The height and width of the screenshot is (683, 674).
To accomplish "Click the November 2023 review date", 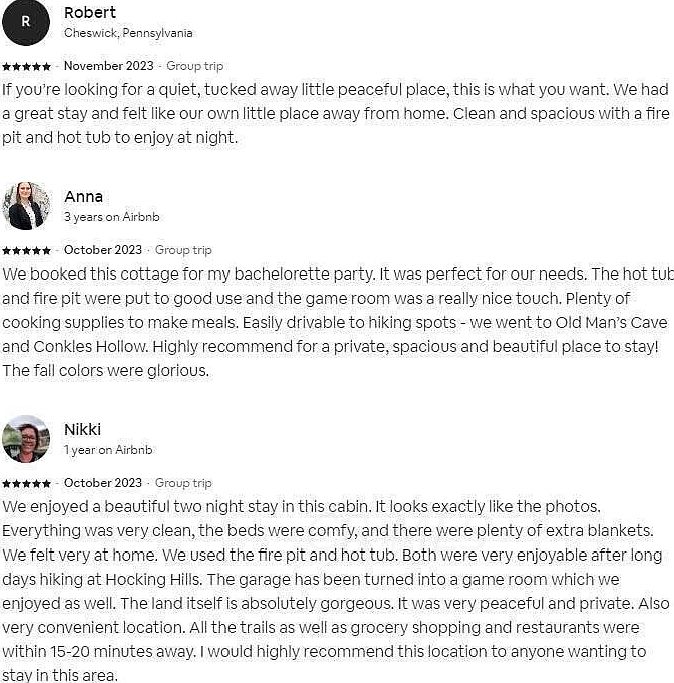I will pyautogui.click(x=109, y=66).
